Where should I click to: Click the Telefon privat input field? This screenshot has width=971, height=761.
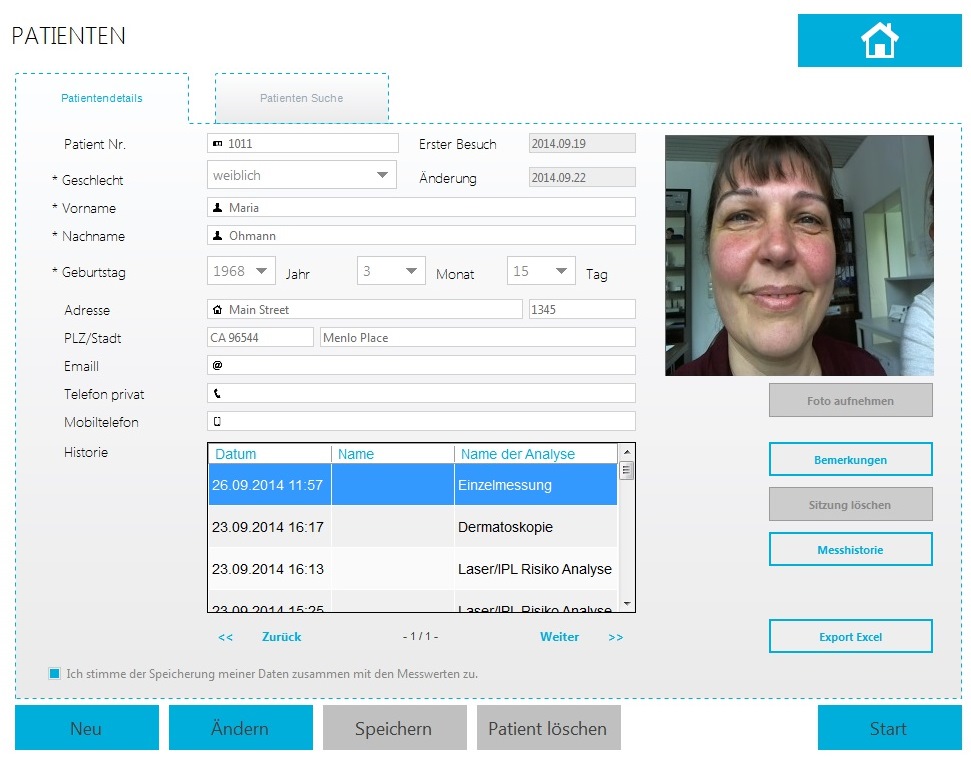(421, 393)
